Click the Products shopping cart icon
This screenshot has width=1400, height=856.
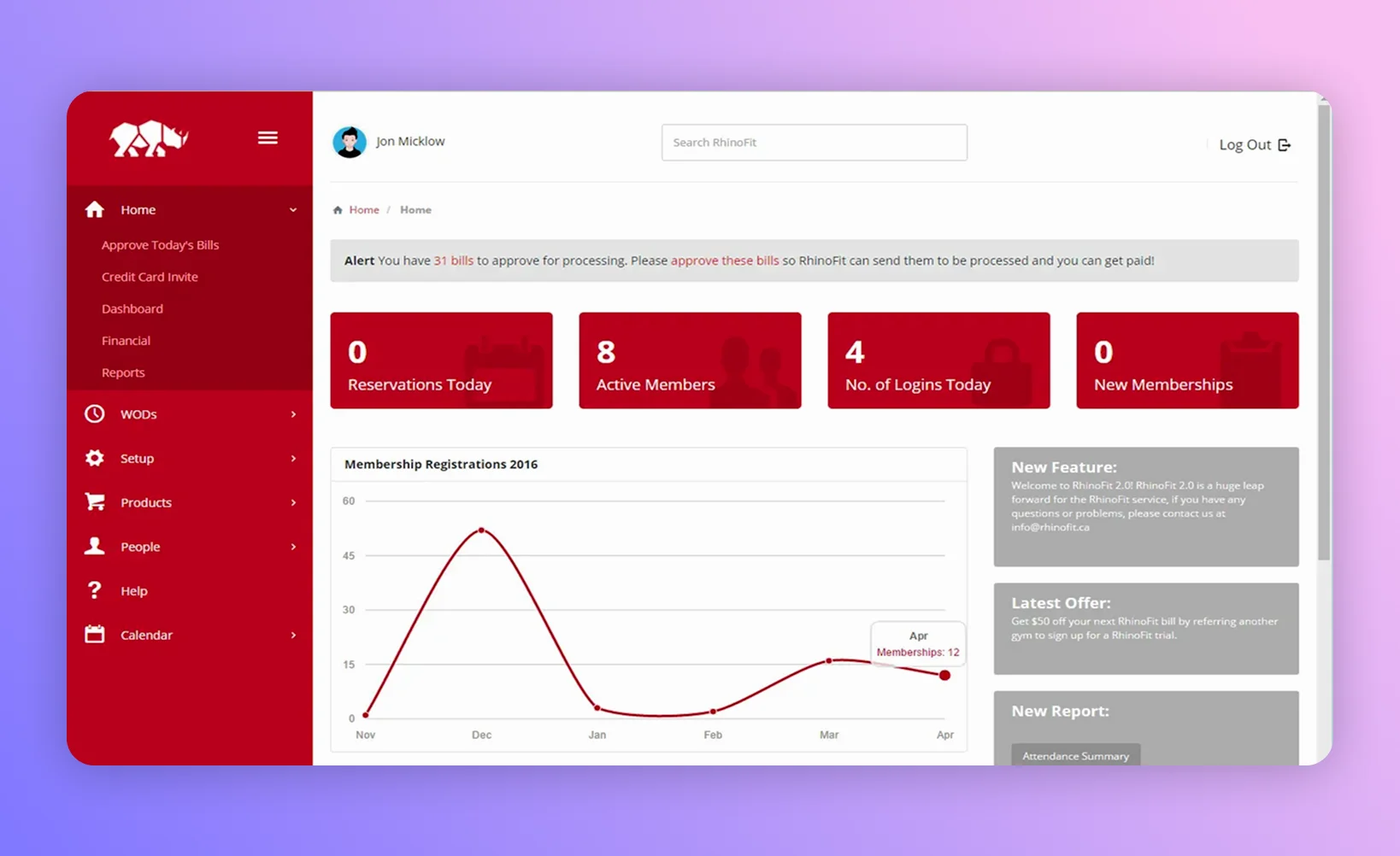point(95,502)
